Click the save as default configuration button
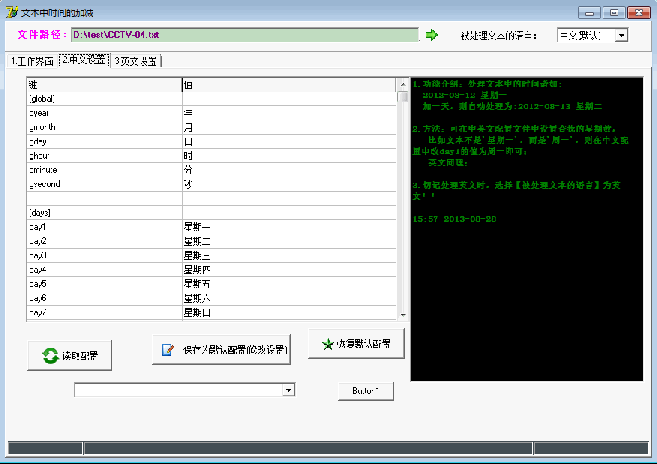This screenshot has height=464, width=657. (x=221, y=349)
